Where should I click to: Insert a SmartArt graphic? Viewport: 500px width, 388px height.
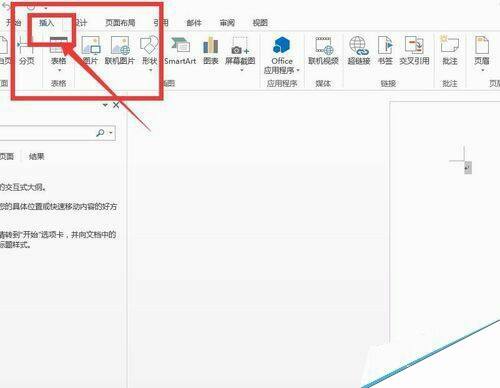point(180,51)
